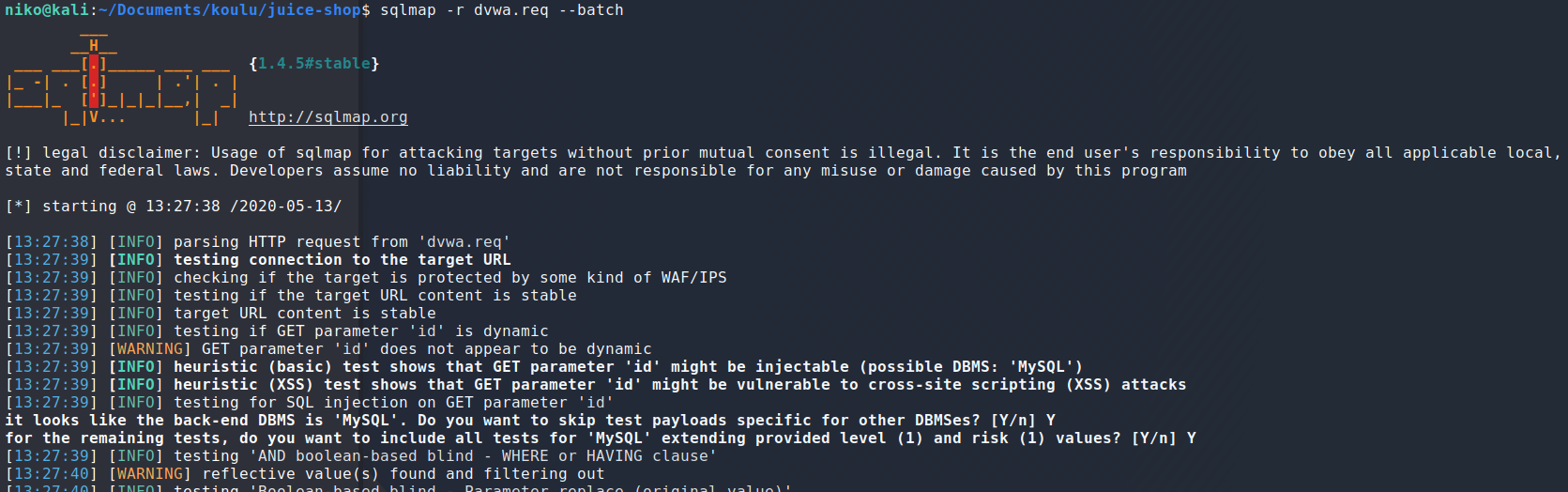This screenshot has height=492, width=1568.
Task: Click the 'sqlmap -r dvwa.req --batch' command
Action: (501, 10)
